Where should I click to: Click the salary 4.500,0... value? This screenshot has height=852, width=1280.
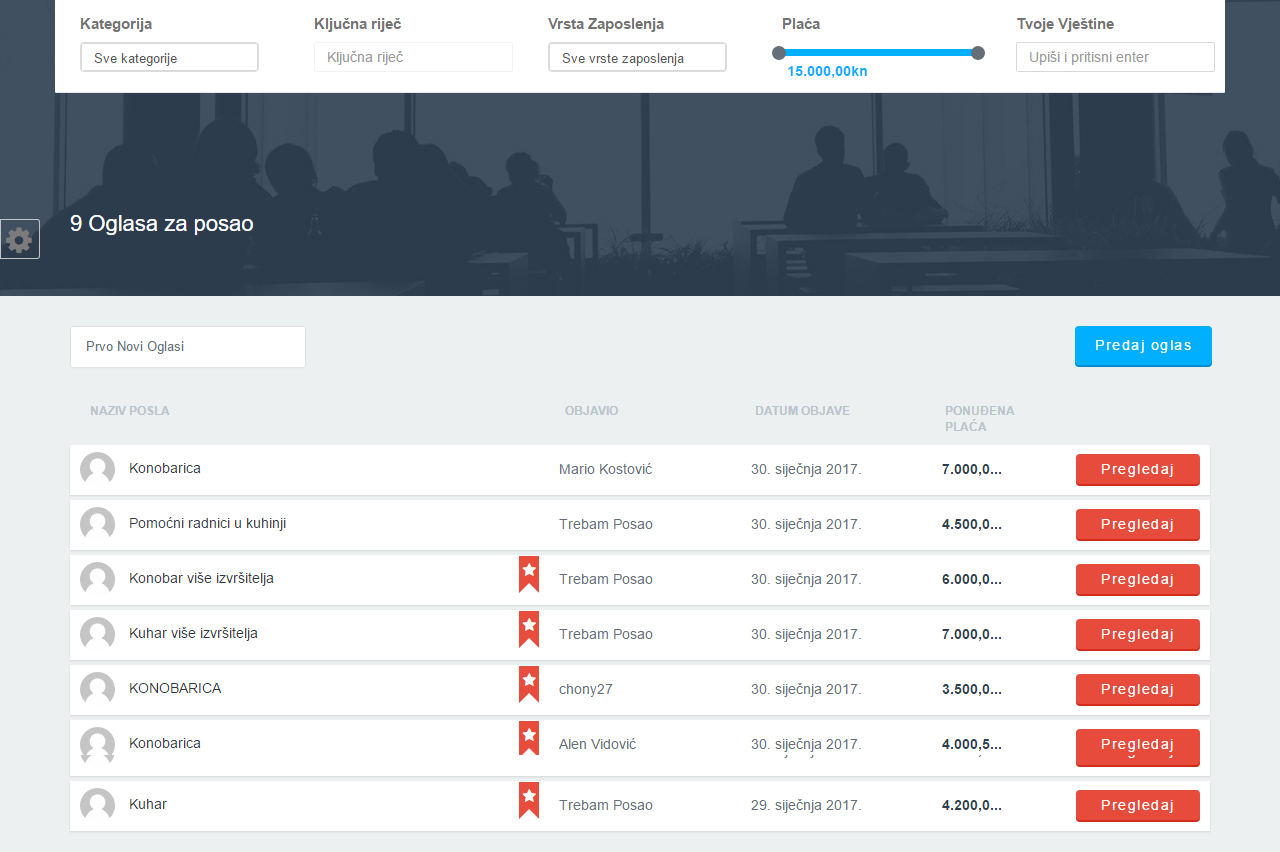[x=972, y=524]
